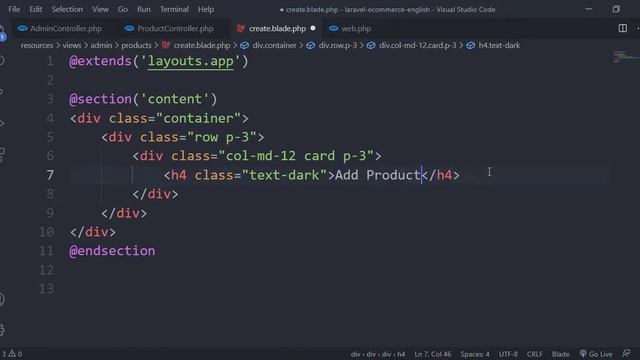The image size is (640, 360).
Task: Click the split editor icon
Action: 622,28
